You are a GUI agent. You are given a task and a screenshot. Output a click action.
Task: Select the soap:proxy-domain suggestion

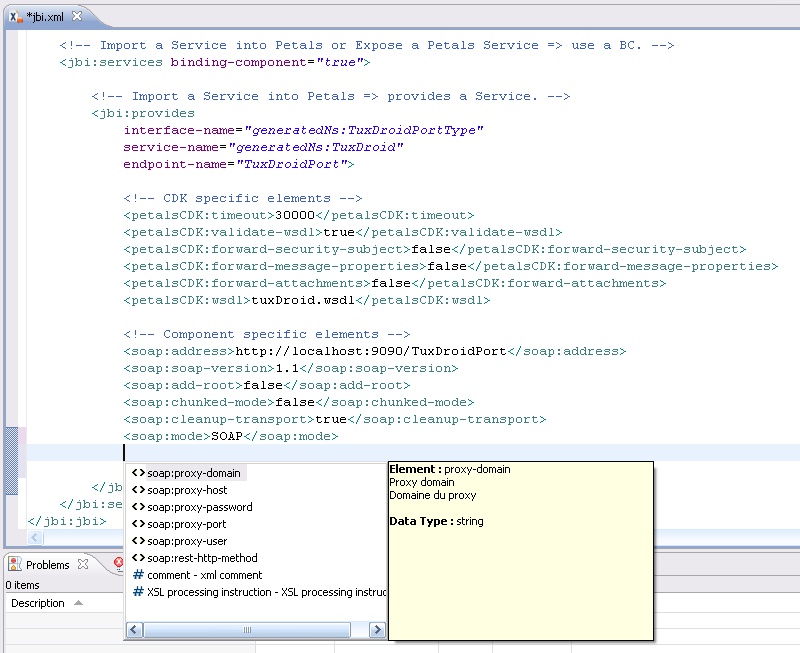point(194,473)
